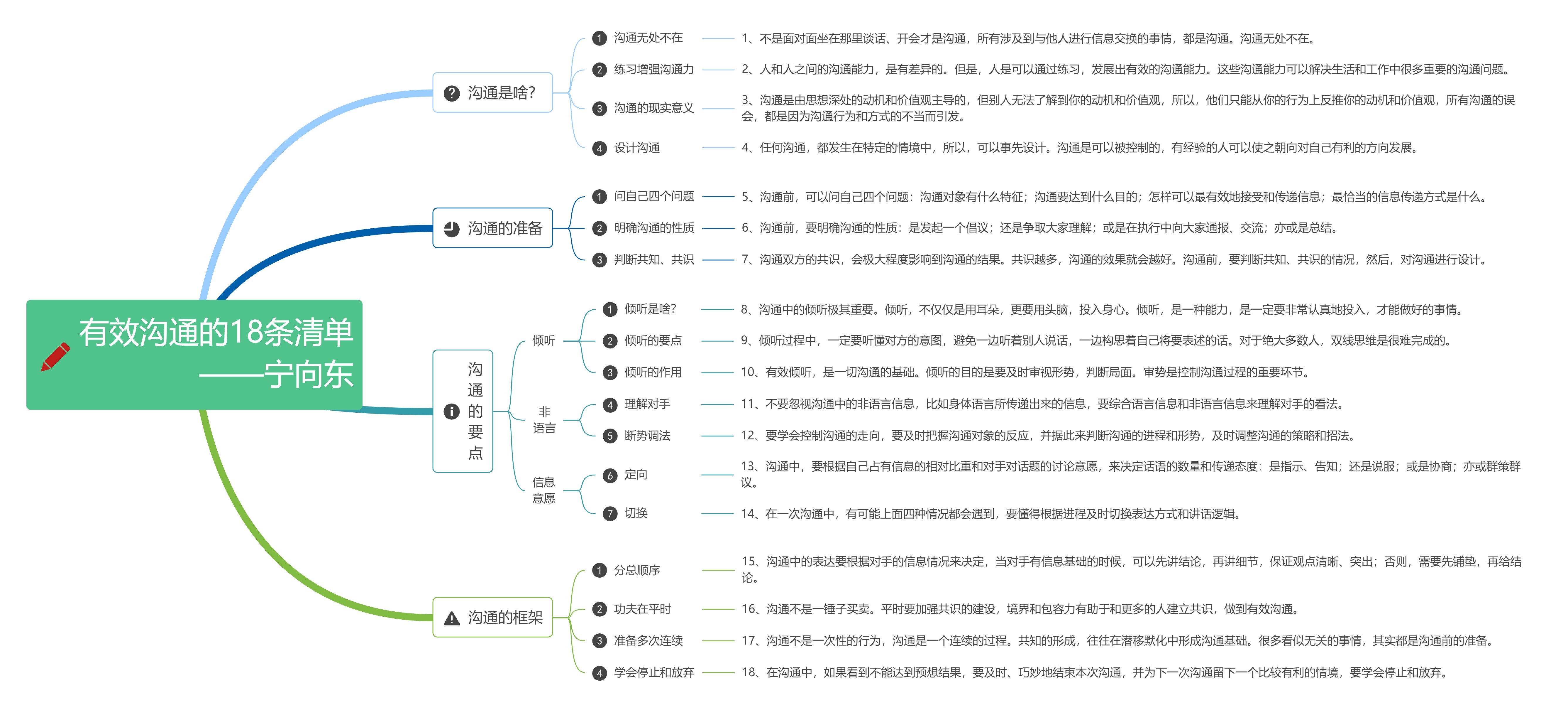Image resolution: width=1568 pixels, height=710 pixels.
Task: Select the 倾听 subgroup node
Action: pos(543,340)
